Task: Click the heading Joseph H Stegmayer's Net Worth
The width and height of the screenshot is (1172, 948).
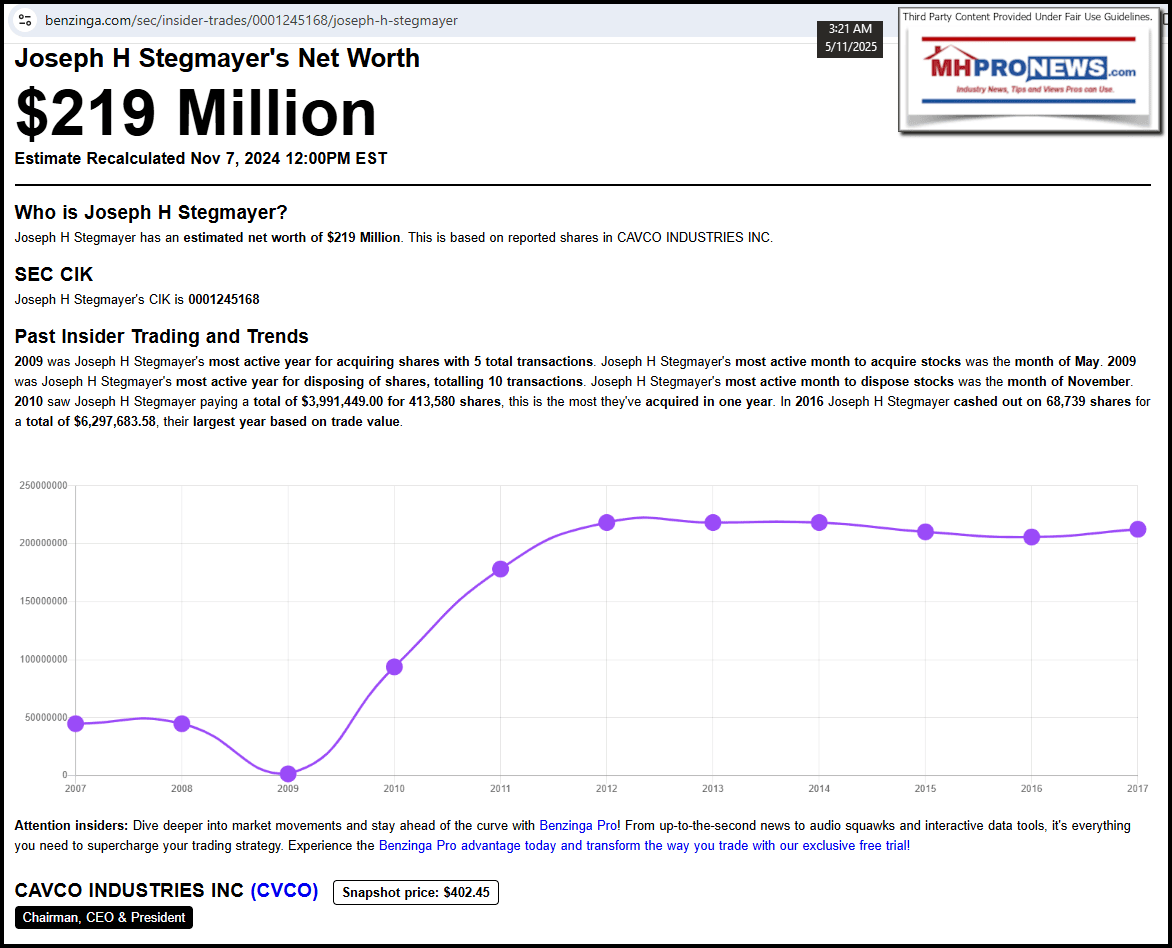Action: (217, 58)
